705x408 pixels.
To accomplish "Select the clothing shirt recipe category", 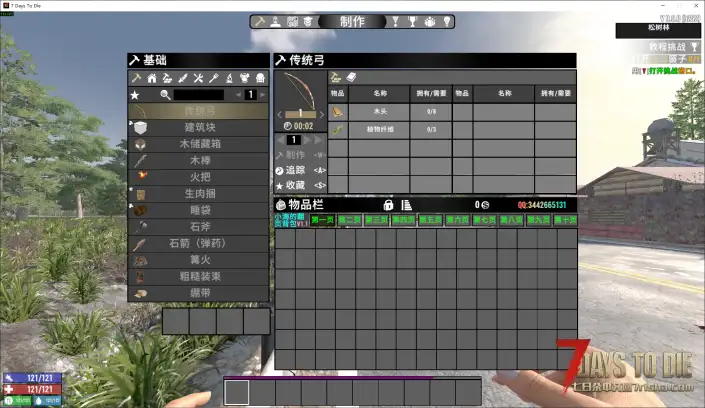I will (245, 78).
